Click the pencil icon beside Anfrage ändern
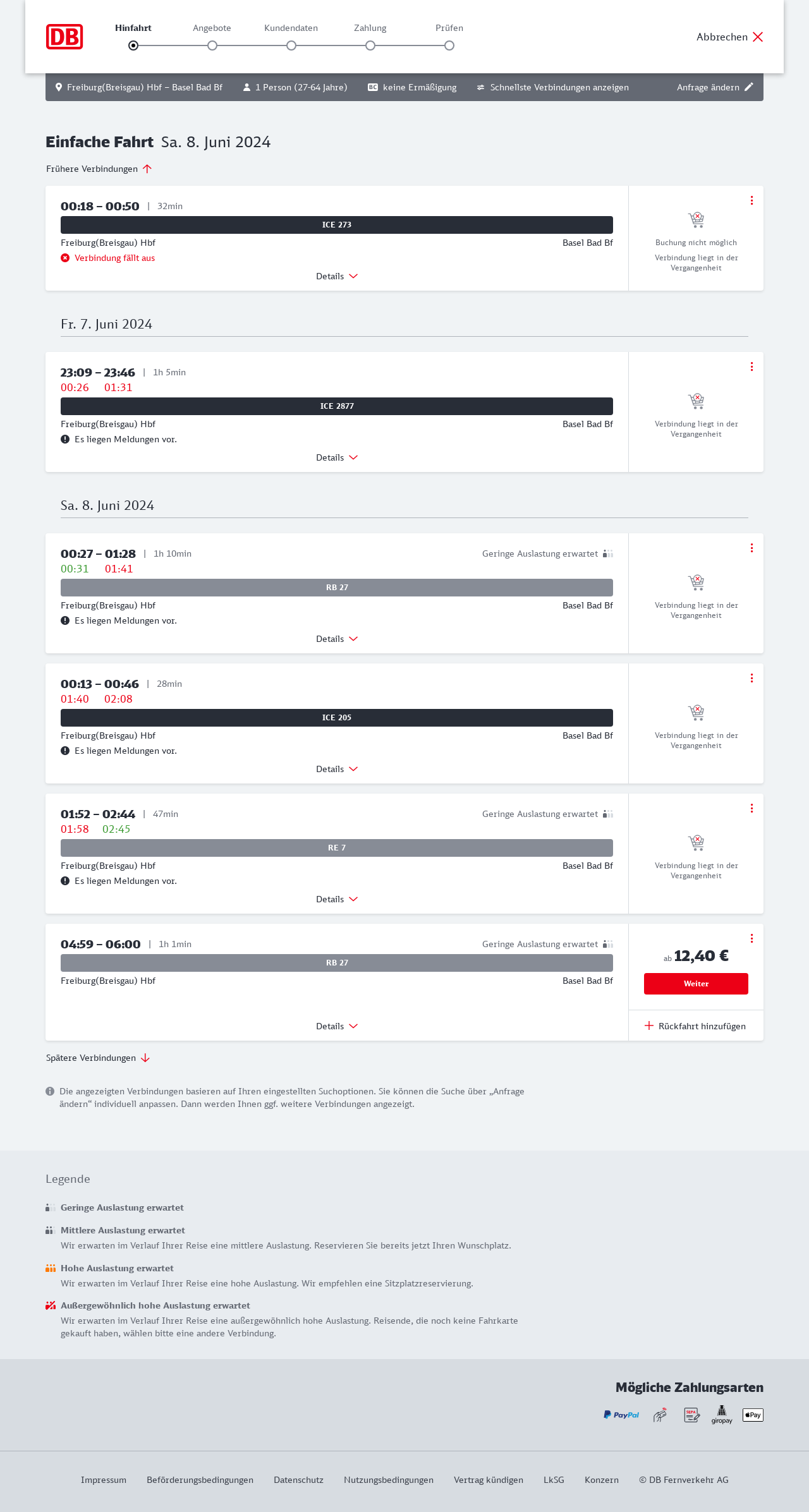 click(749, 87)
